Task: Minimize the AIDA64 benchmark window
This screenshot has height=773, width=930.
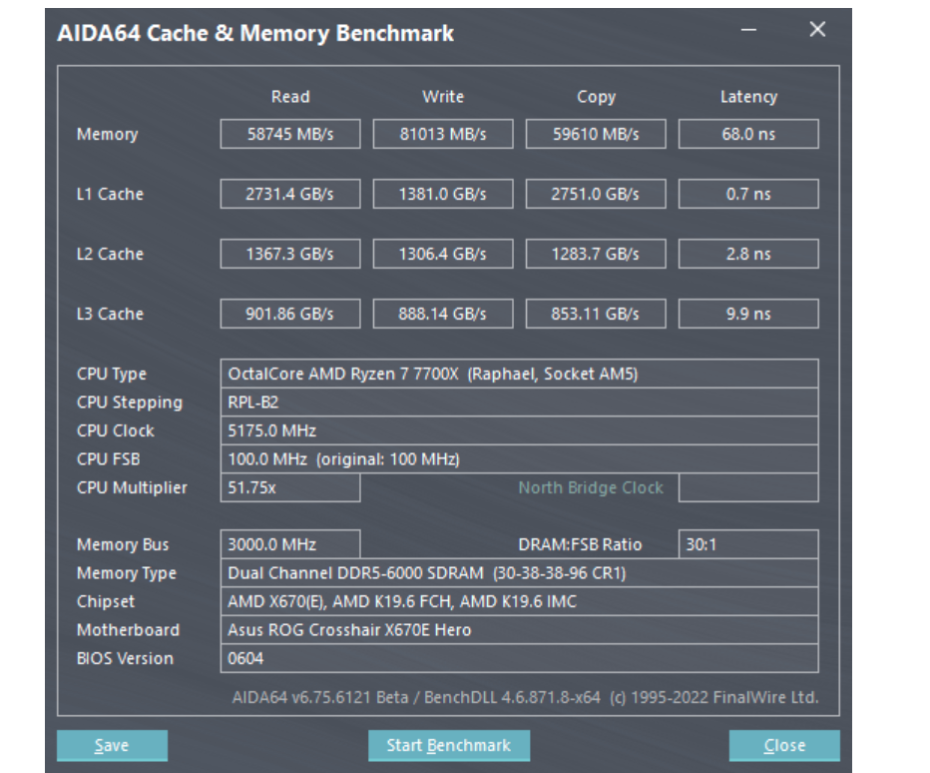Action: tap(748, 31)
